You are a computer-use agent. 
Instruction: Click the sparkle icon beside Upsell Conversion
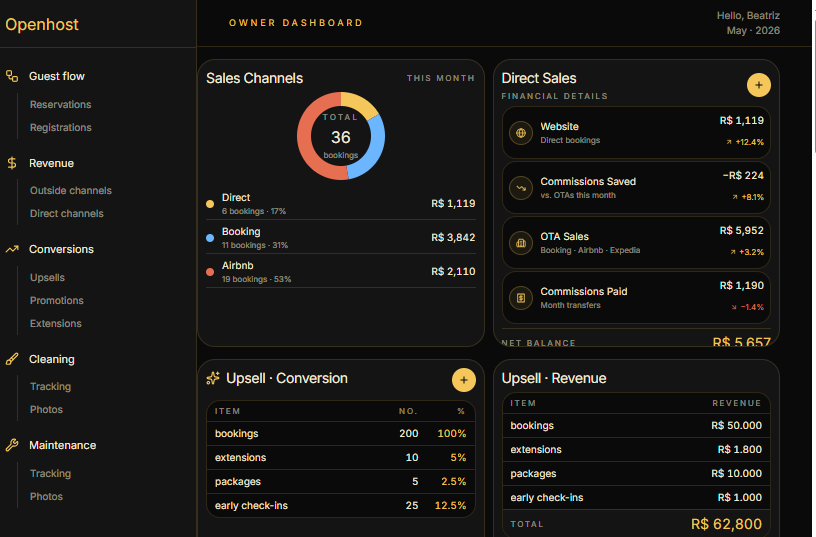213,378
